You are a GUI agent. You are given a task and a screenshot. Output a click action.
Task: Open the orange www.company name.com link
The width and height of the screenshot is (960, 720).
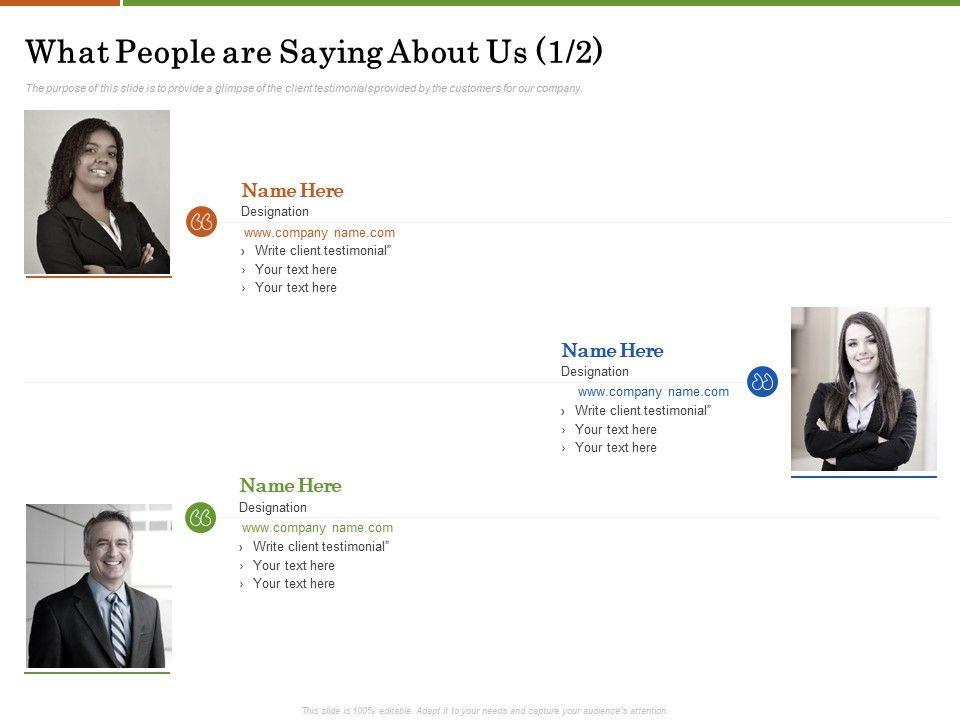pyautogui.click(x=319, y=233)
